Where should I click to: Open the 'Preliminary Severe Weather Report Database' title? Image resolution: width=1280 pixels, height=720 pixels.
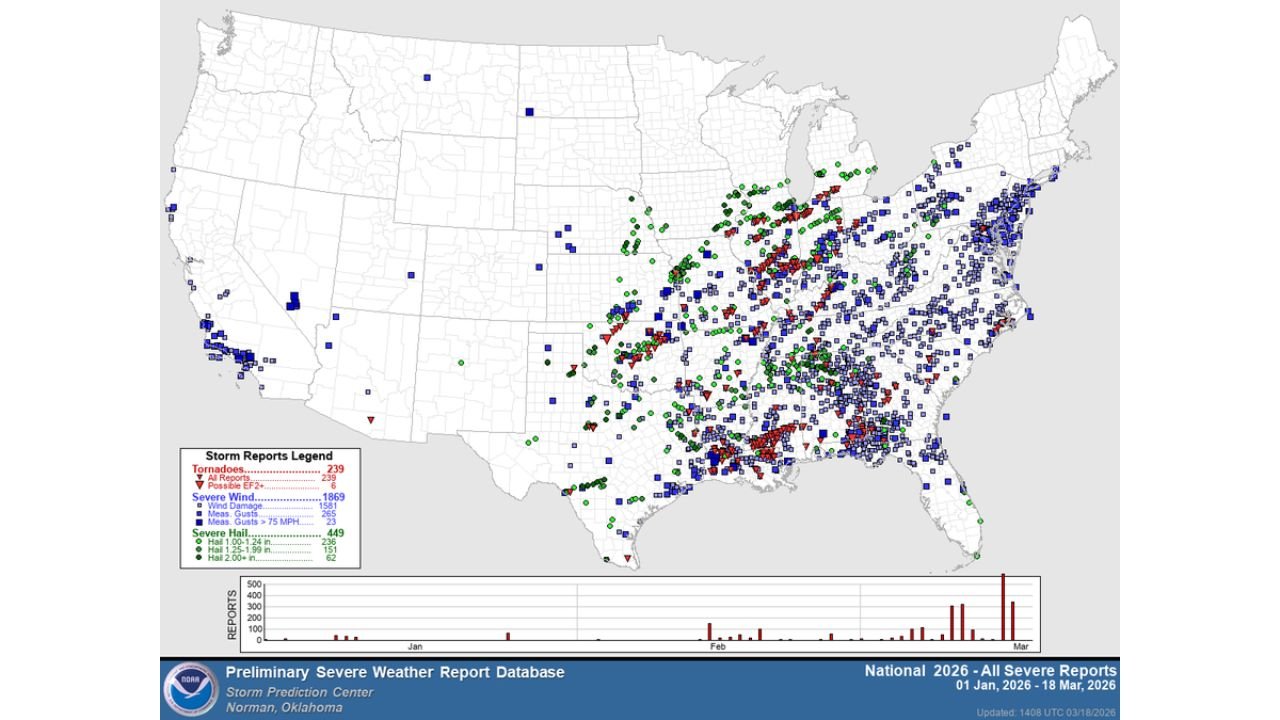coord(395,672)
